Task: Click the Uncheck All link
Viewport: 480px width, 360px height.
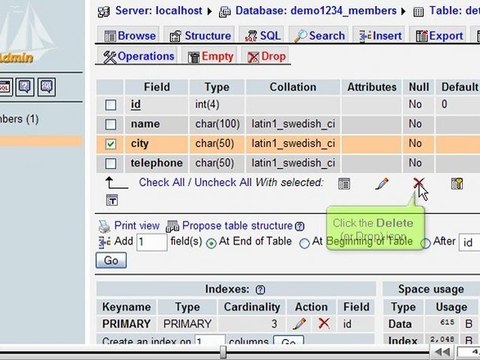Action: (223, 182)
